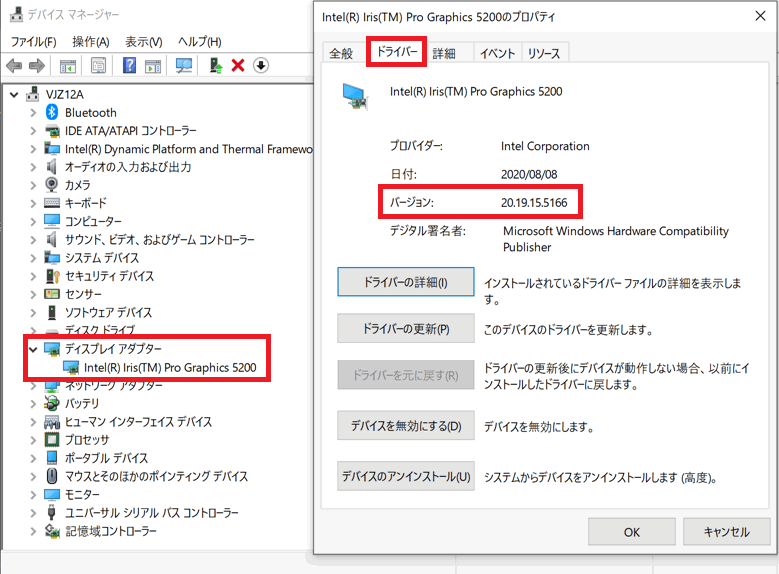Expand IDE ATA/ATAPI コントローラー node
Image resolution: width=779 pixels, height=574 pixels.
click(x=33, y=131)
